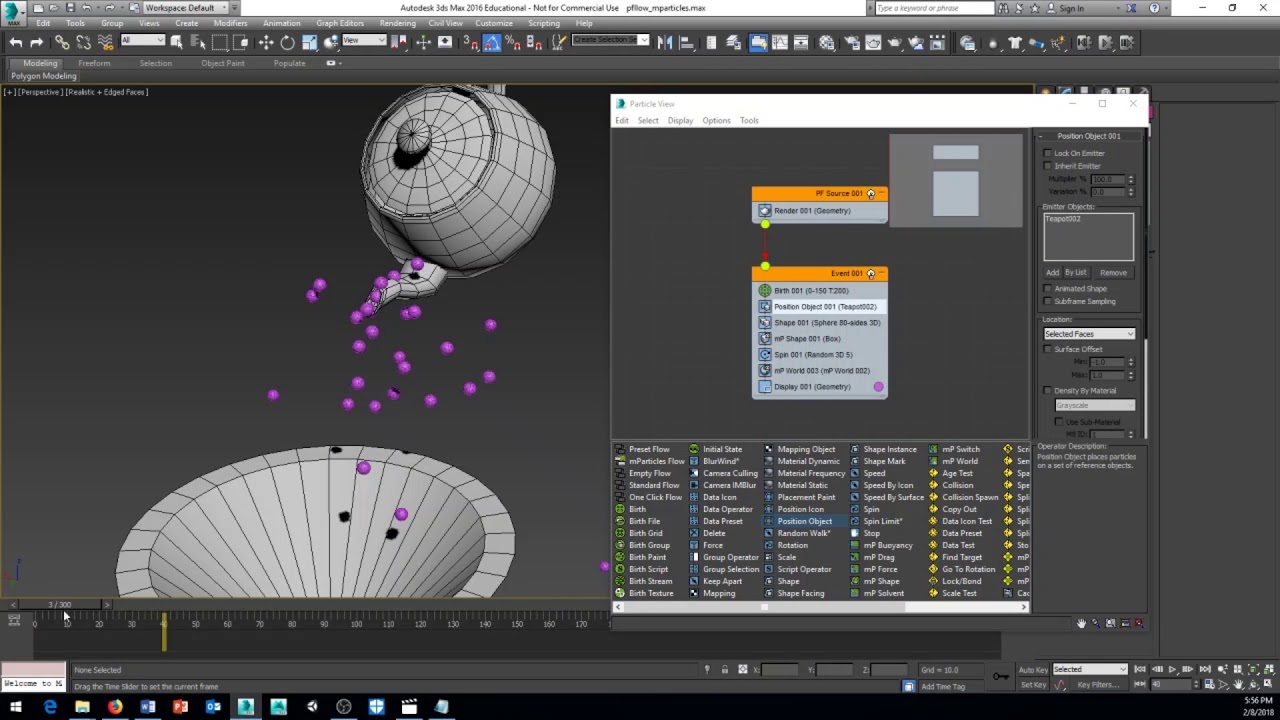Viewport: 1280px width, 720px height.
Task: Enable Subframe Sampling checkbox
Action: pyautogui.click(x=1048, y=301)
